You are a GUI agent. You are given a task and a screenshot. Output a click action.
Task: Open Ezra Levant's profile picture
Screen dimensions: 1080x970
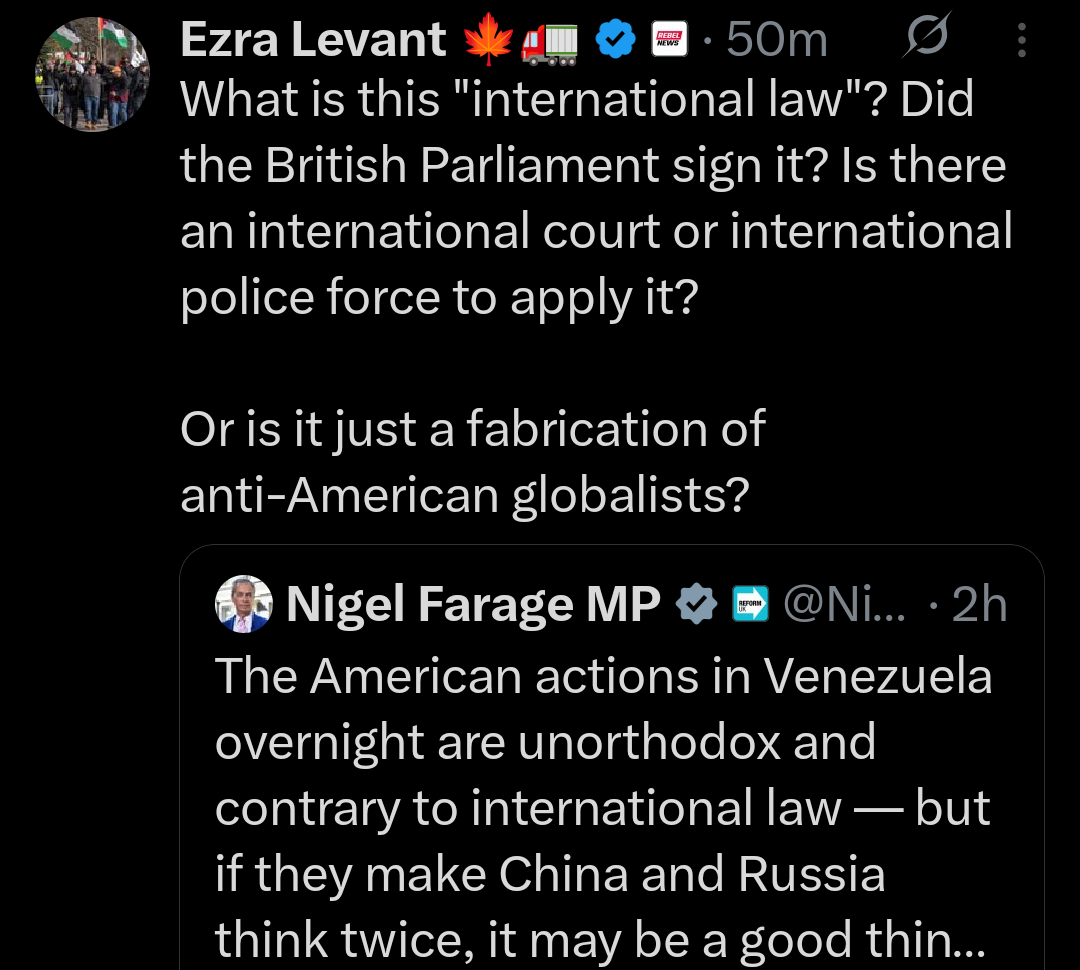tap(93, 73)
